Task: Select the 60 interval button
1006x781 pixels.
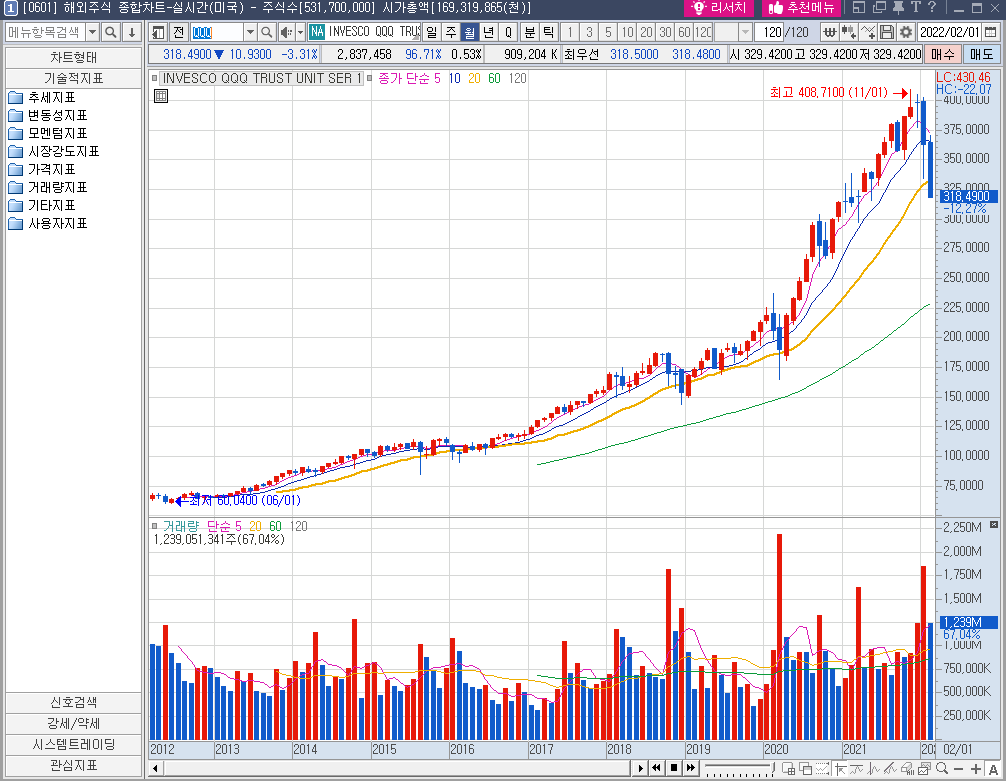Action: click(x=684, y=32)
